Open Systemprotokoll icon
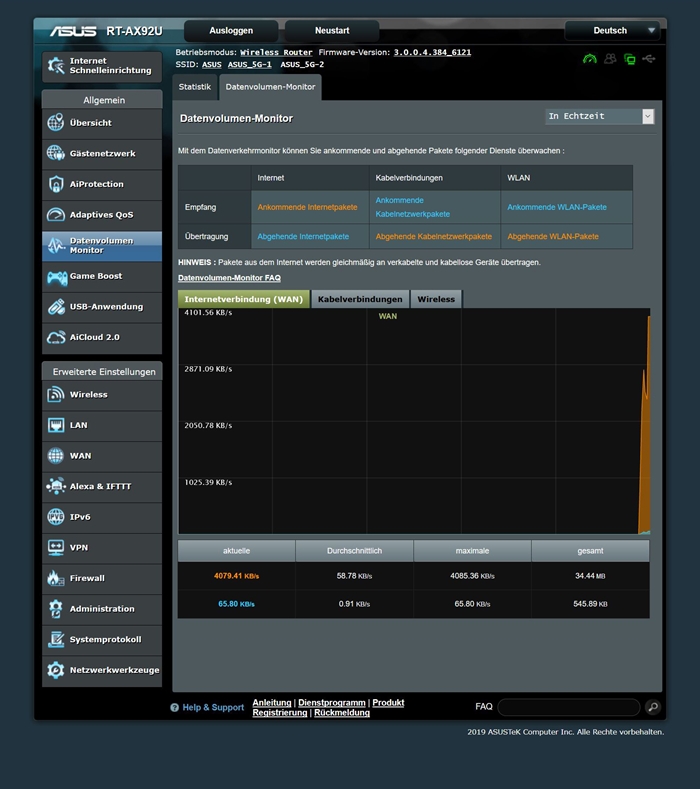The height and width of the screenshot is (789, 700). pos(55,639)
